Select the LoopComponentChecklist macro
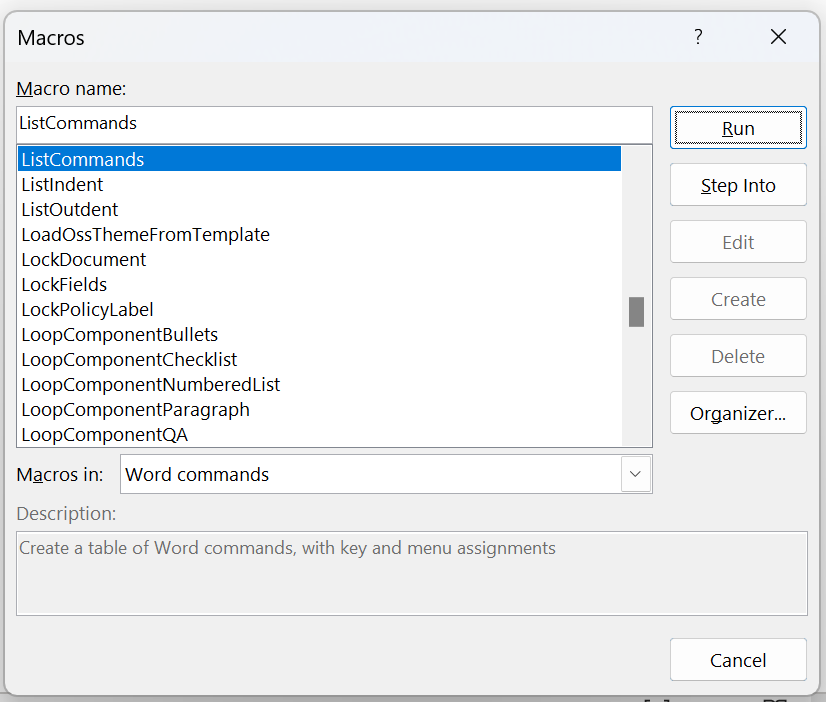 pyautogui.click(x=319, y=359)
